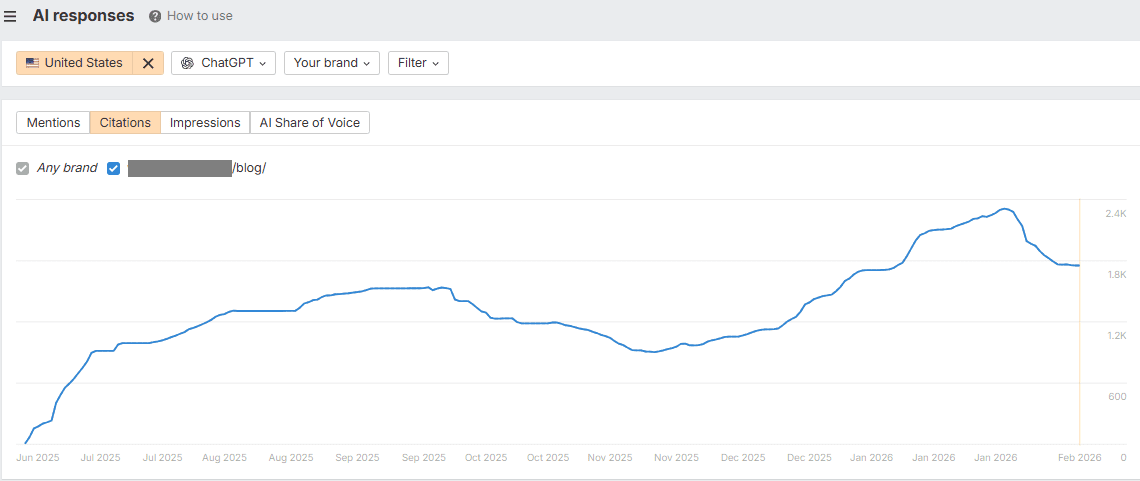Toggle the Any brand checkbox
Image resolution: width=1140 pixels, height=481 pixels.
pos(23,168)
